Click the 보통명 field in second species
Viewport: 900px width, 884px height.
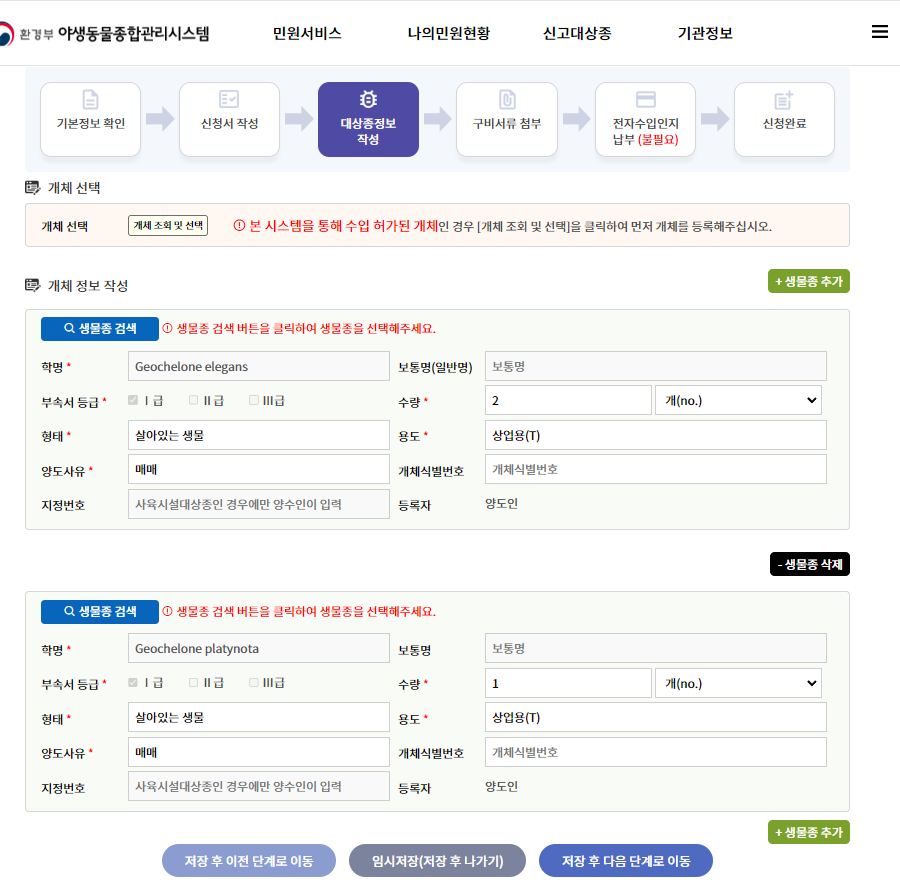tap(655, 648)
